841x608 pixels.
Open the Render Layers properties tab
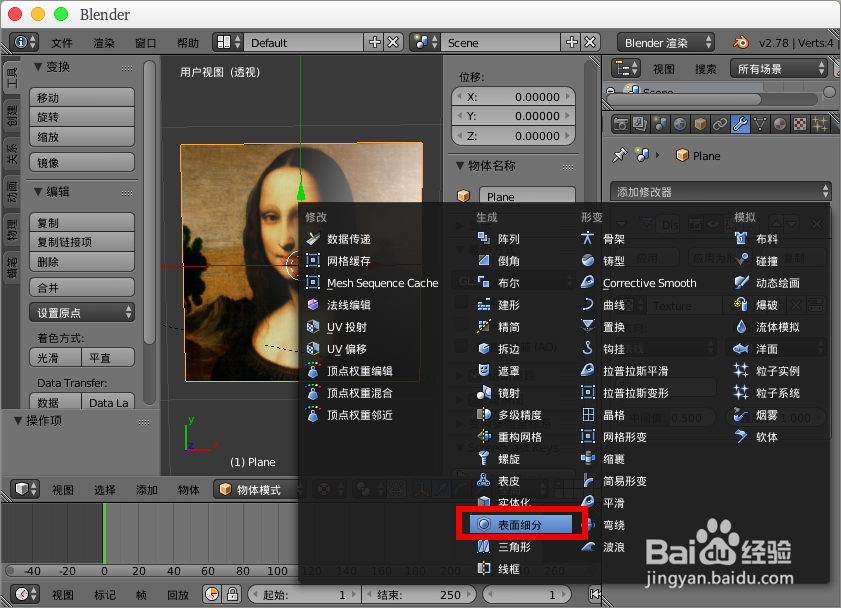pyautogui.click(x=640, y=124)
